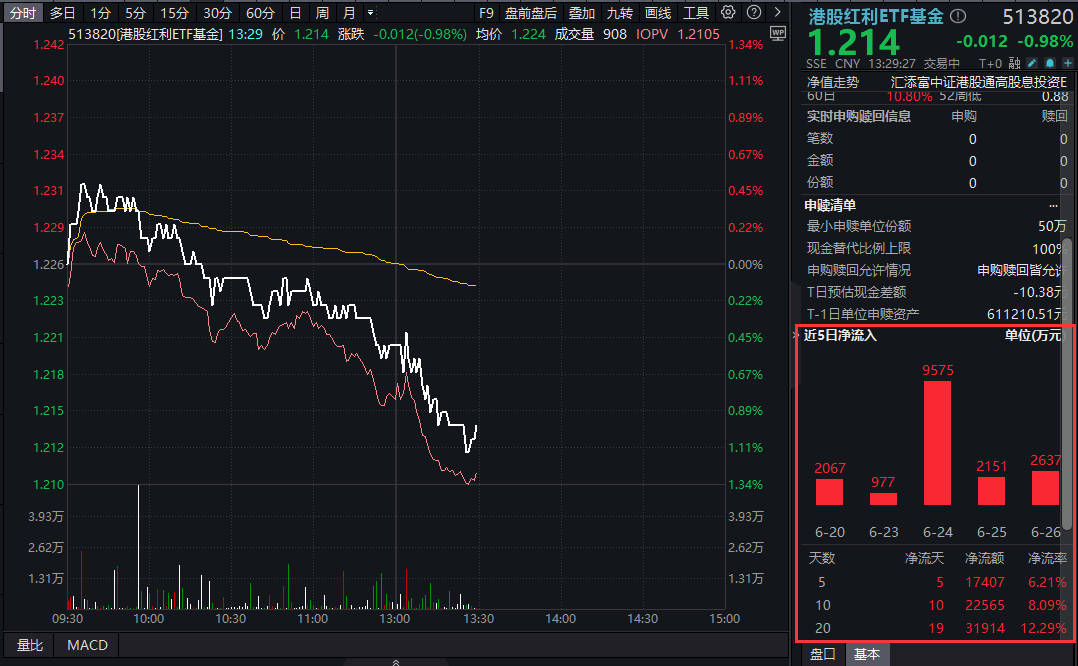Switch to the 基本 tab
This screenshot has height=666, width=1078.
[867, 655]
